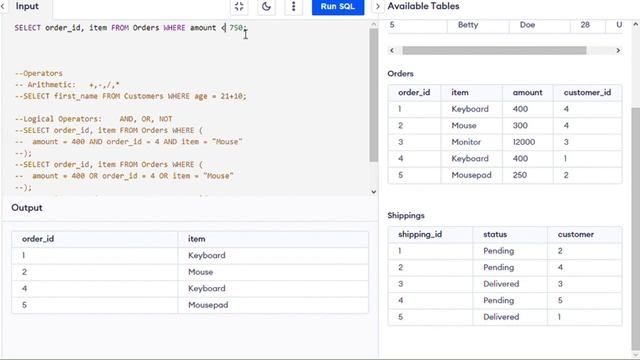Click the 28 age cell
This screenshot has height=360, width=640.
click(585, 24)
